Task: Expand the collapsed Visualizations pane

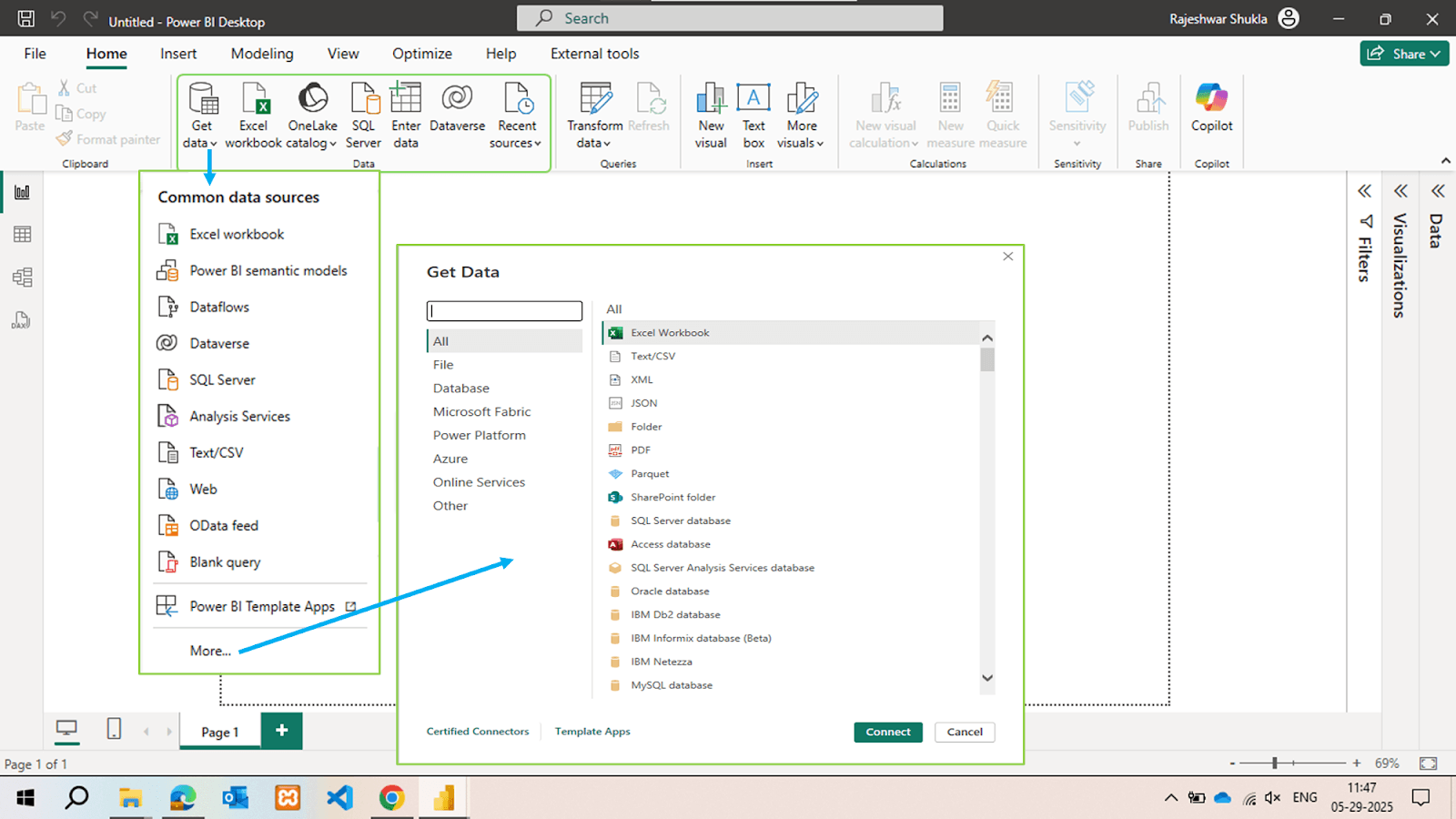Action: point(1400,191)
